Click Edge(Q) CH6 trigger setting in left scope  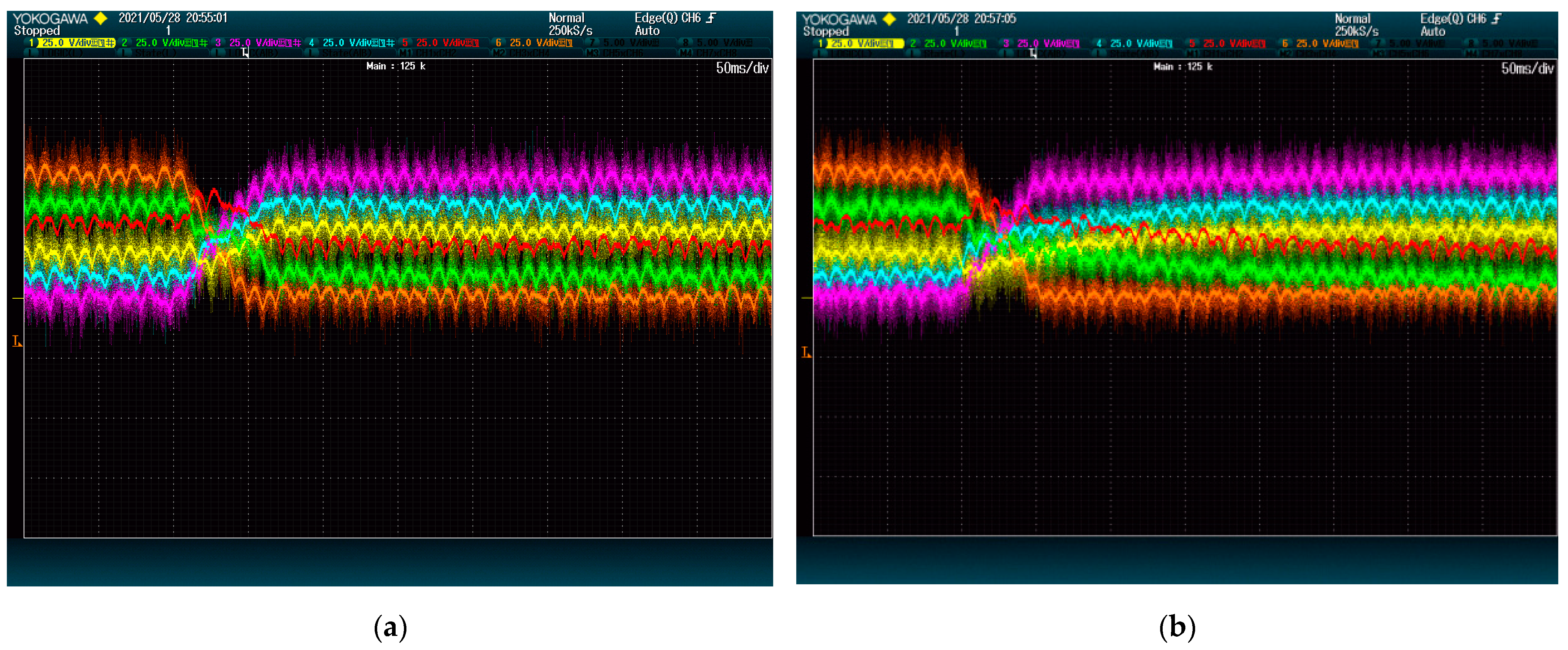point(667,18)
